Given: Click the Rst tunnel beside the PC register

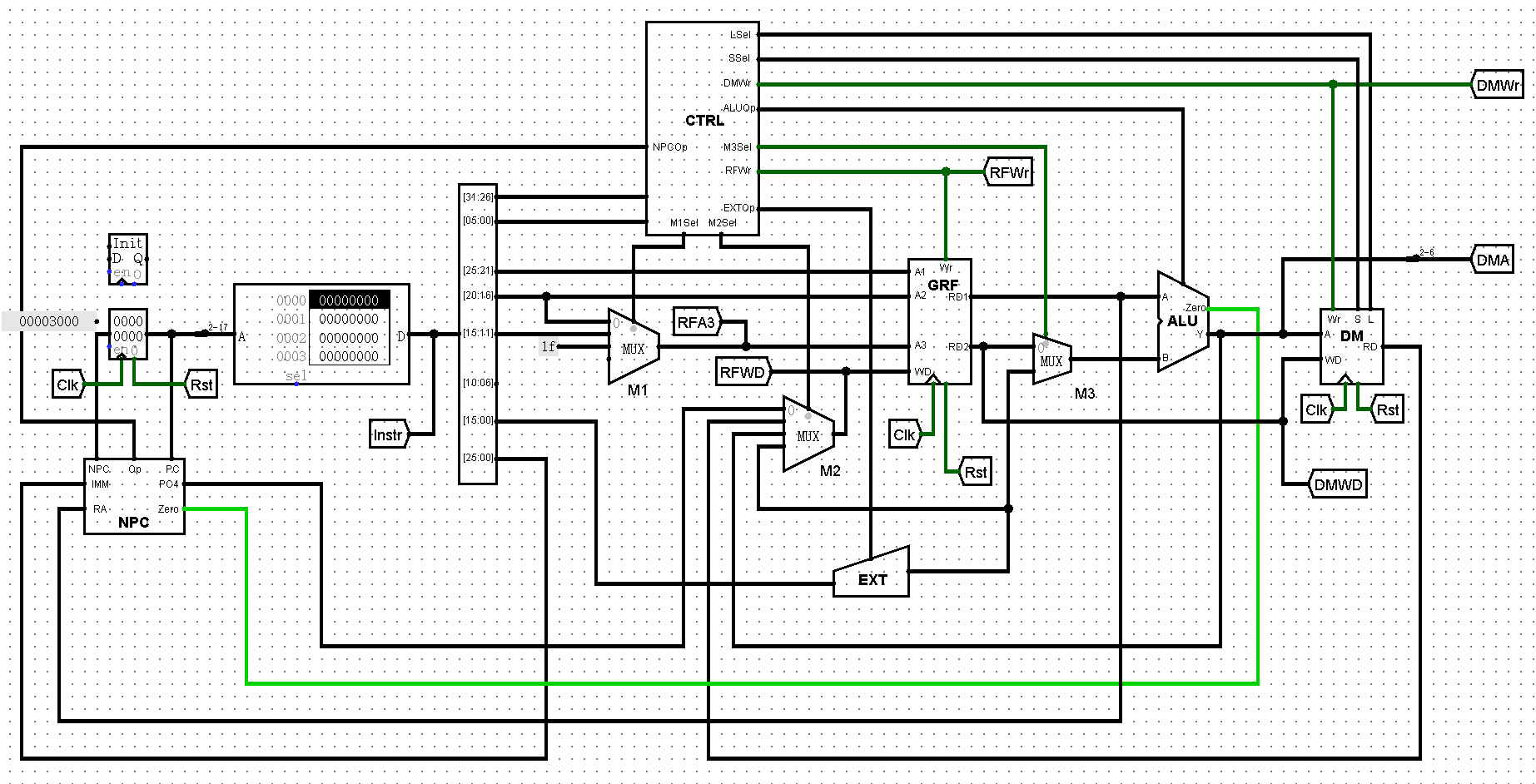Looking at the screenshot, I should (x=201, y=385).
